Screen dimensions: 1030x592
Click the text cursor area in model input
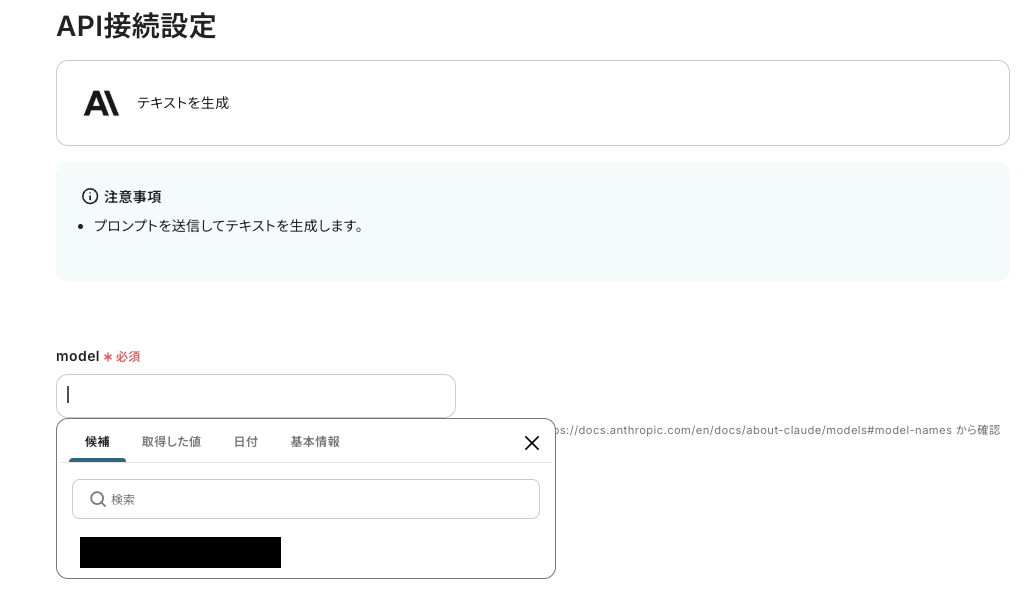point(69,396)
